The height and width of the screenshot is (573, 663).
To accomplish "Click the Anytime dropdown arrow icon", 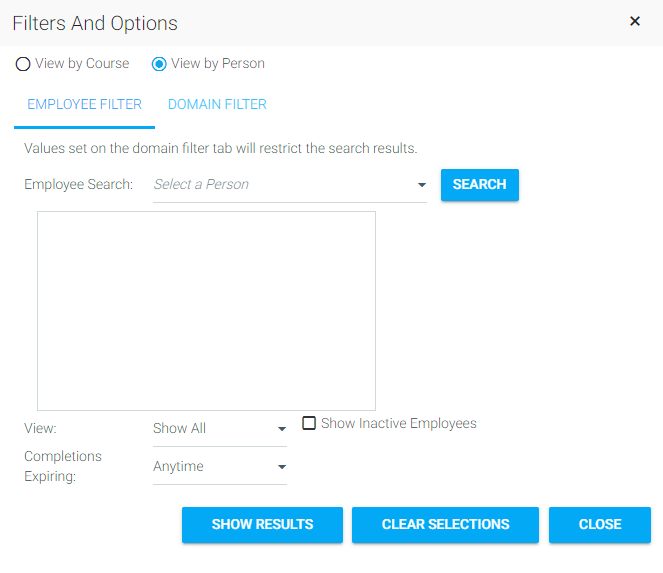I will coord(282,467).
